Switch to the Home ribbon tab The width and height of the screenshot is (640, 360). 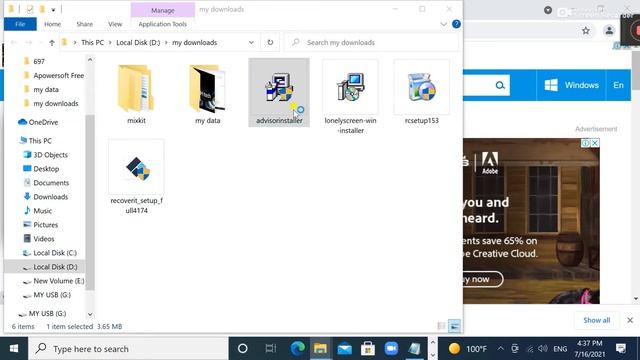click(x=53, y=24)
